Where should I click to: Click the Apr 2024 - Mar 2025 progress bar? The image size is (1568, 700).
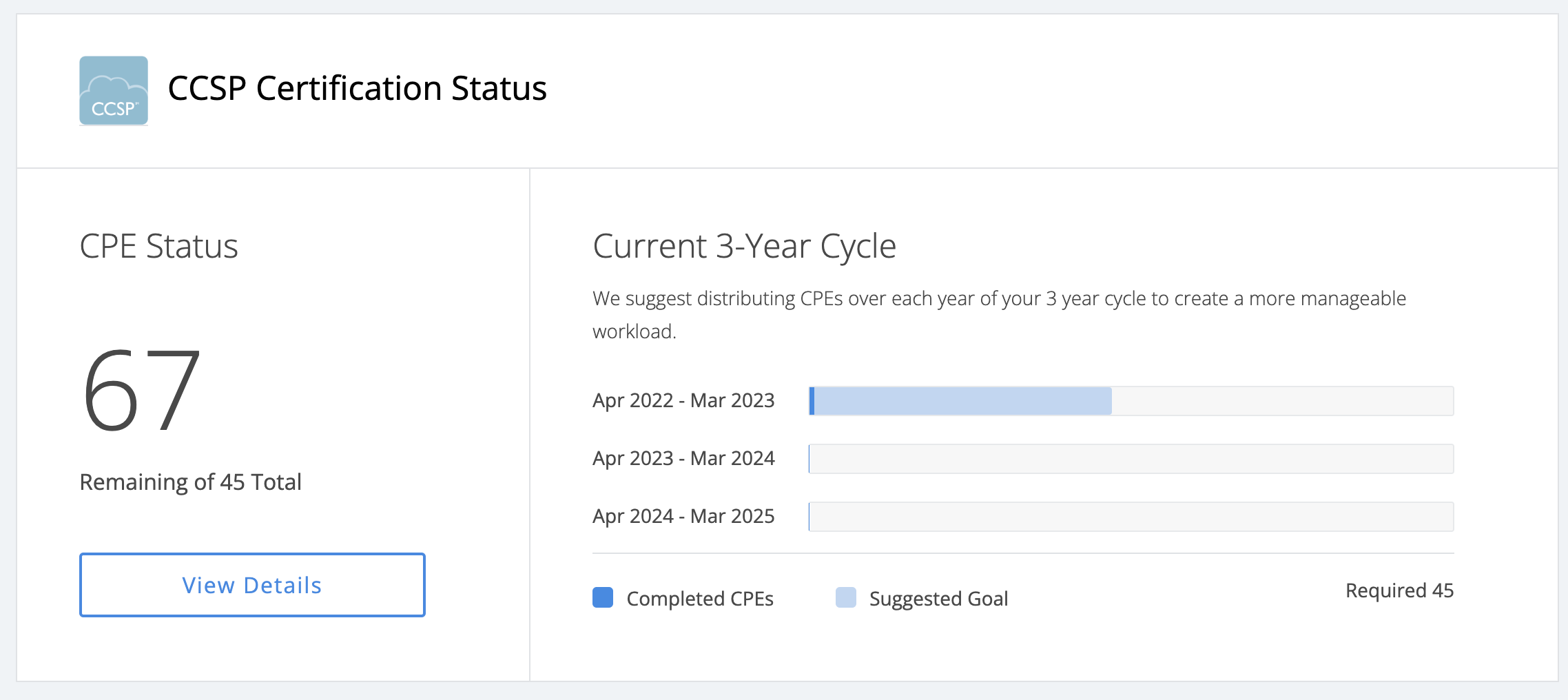pyautogui.click(x=1131, y=517)
